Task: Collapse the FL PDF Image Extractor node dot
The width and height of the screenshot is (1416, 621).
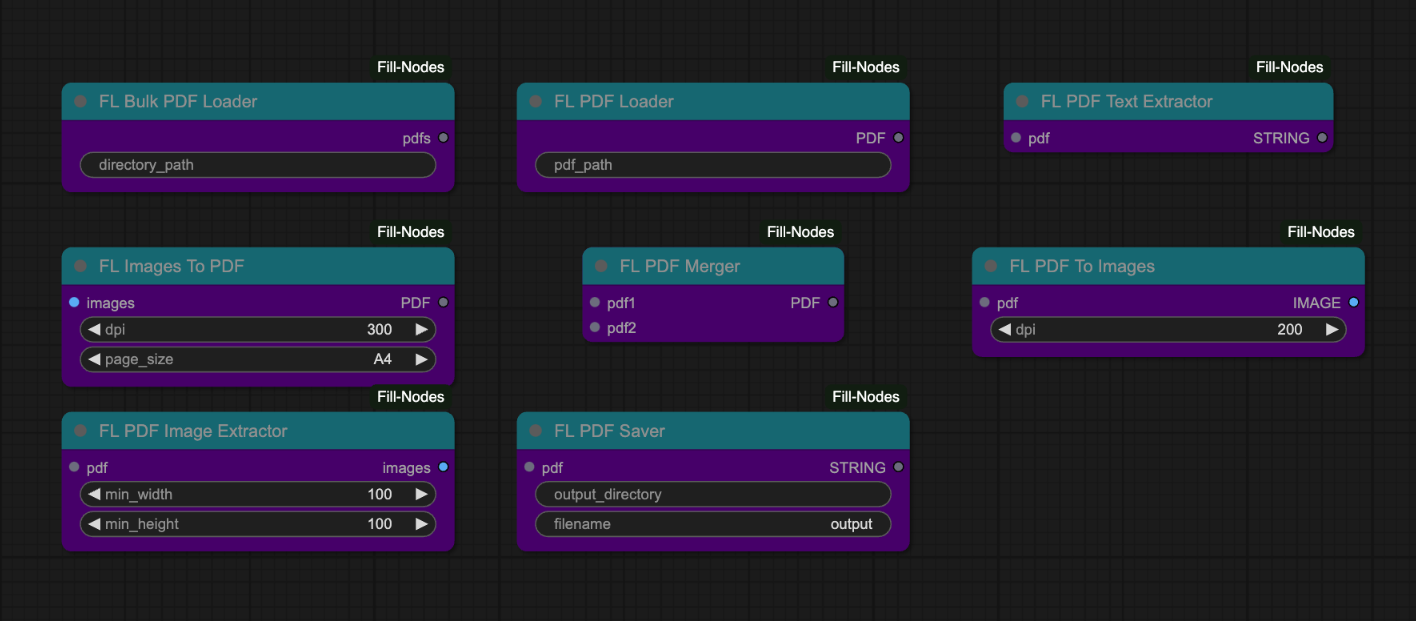Action: pos(80,432)
